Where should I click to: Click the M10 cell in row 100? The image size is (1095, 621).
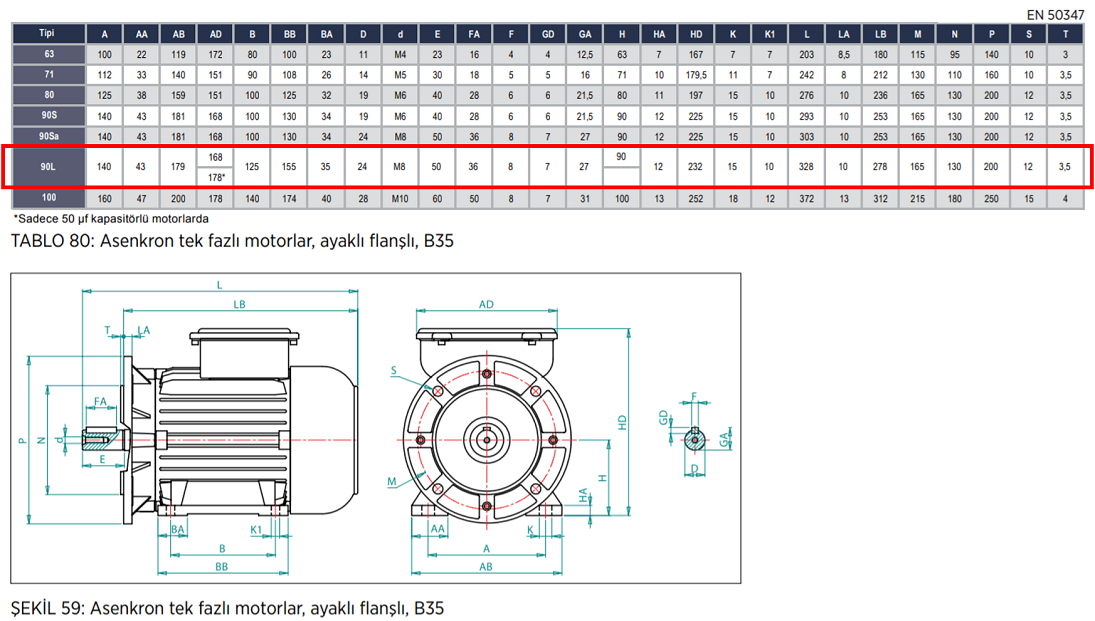point(400,198)
